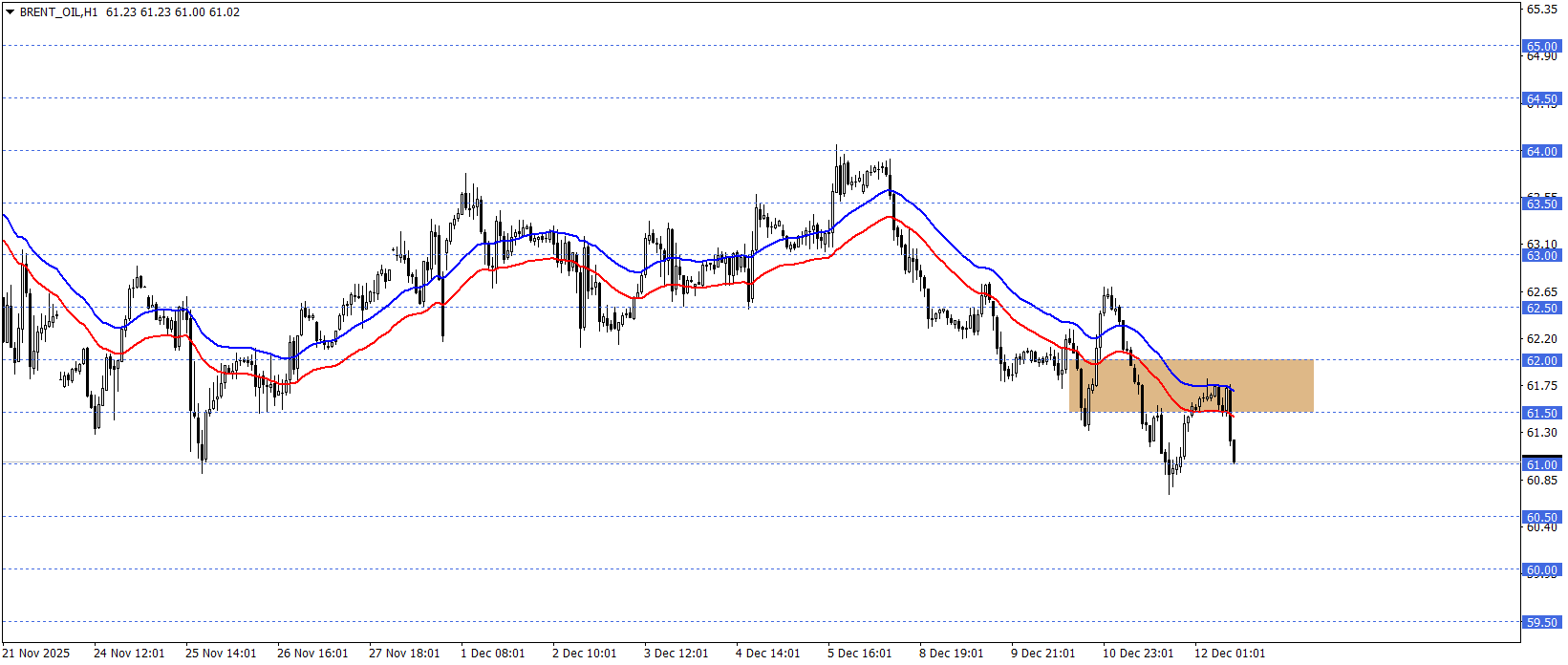Click the 10 Dec 23:01 time label

[1138, 654]
